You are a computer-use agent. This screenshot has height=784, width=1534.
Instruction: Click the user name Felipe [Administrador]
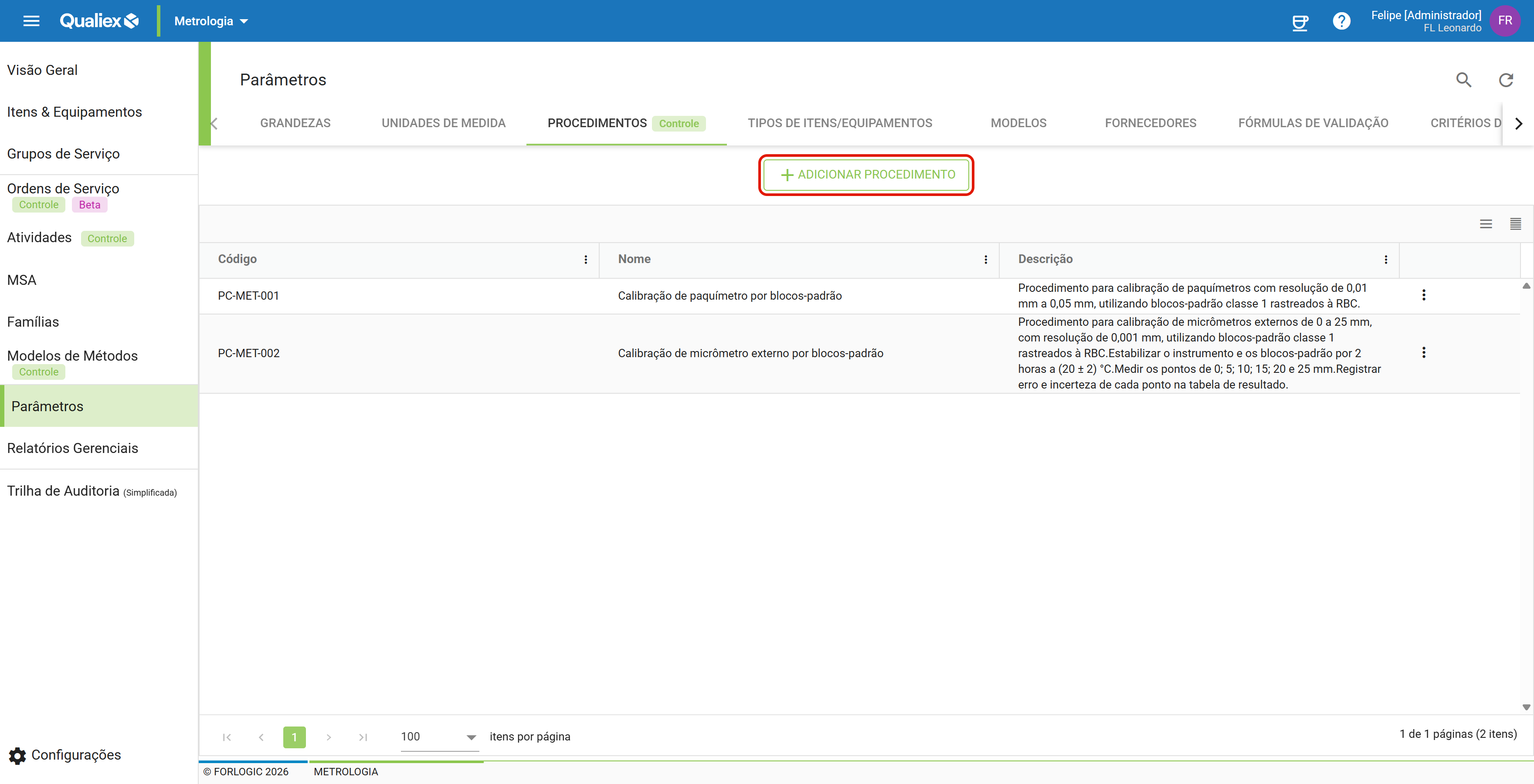[x=1425, y=15]
